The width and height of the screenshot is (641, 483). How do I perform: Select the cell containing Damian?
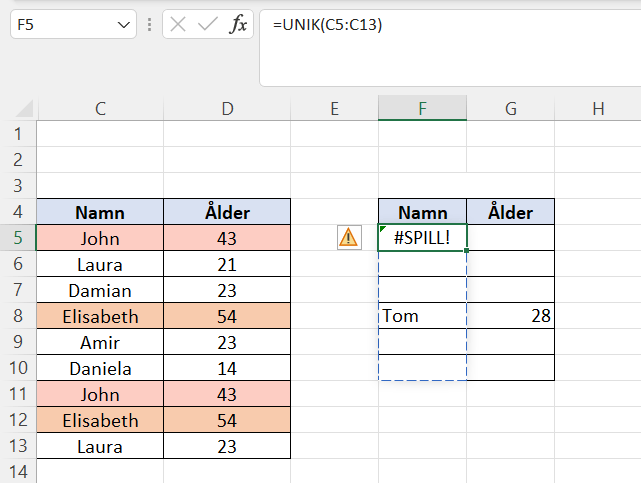[100, 290]
